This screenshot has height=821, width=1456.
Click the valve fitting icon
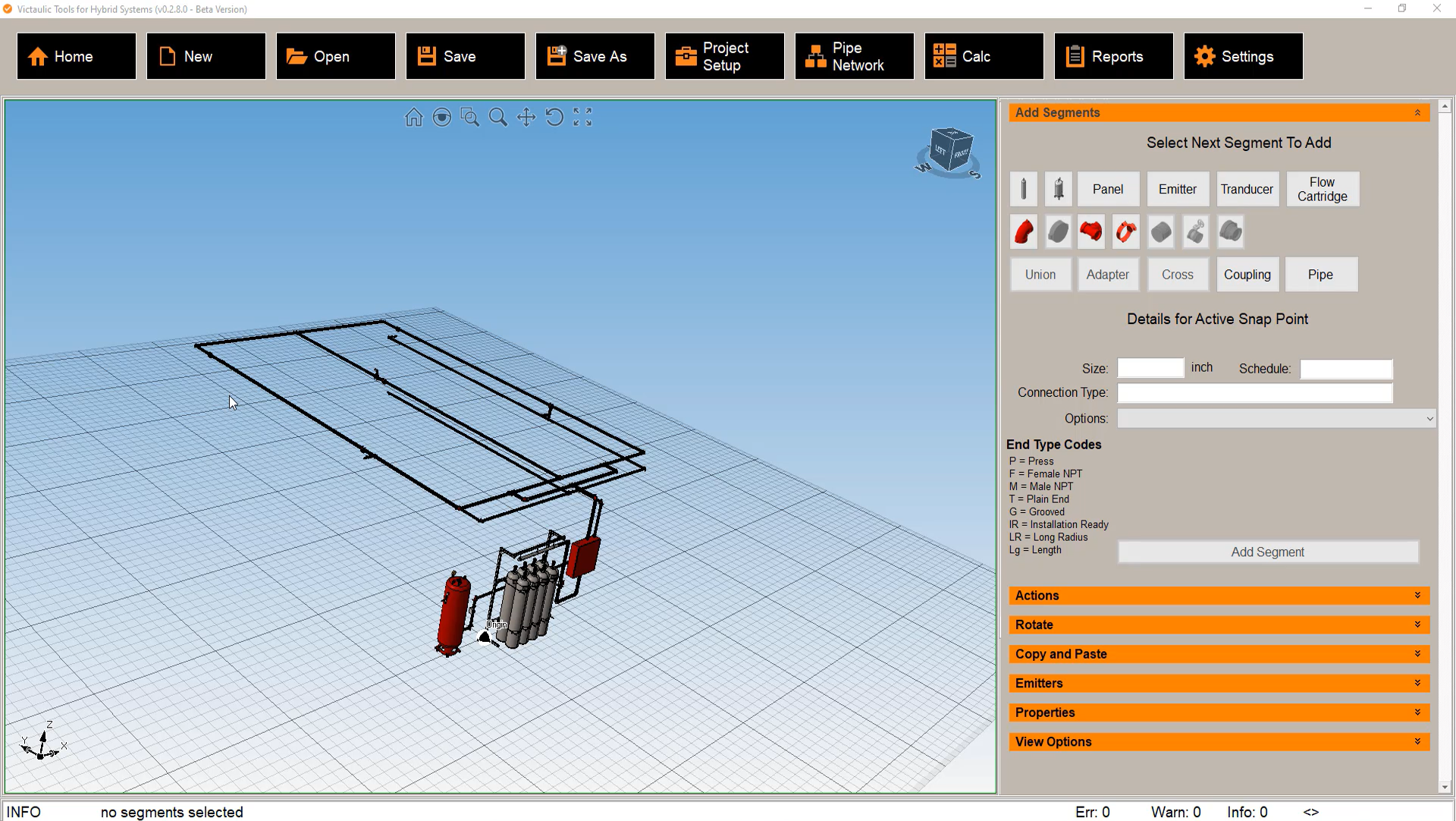click(x=1196, y=231)
